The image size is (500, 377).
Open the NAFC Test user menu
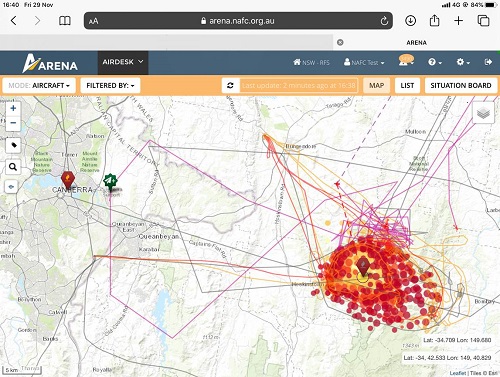[364, 62]
